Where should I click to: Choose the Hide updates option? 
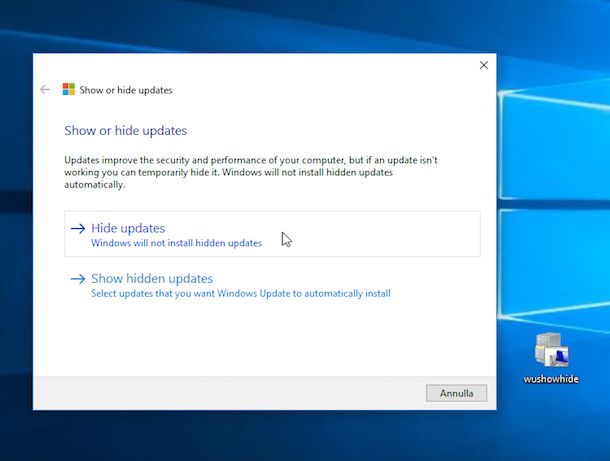coord(272,234)
